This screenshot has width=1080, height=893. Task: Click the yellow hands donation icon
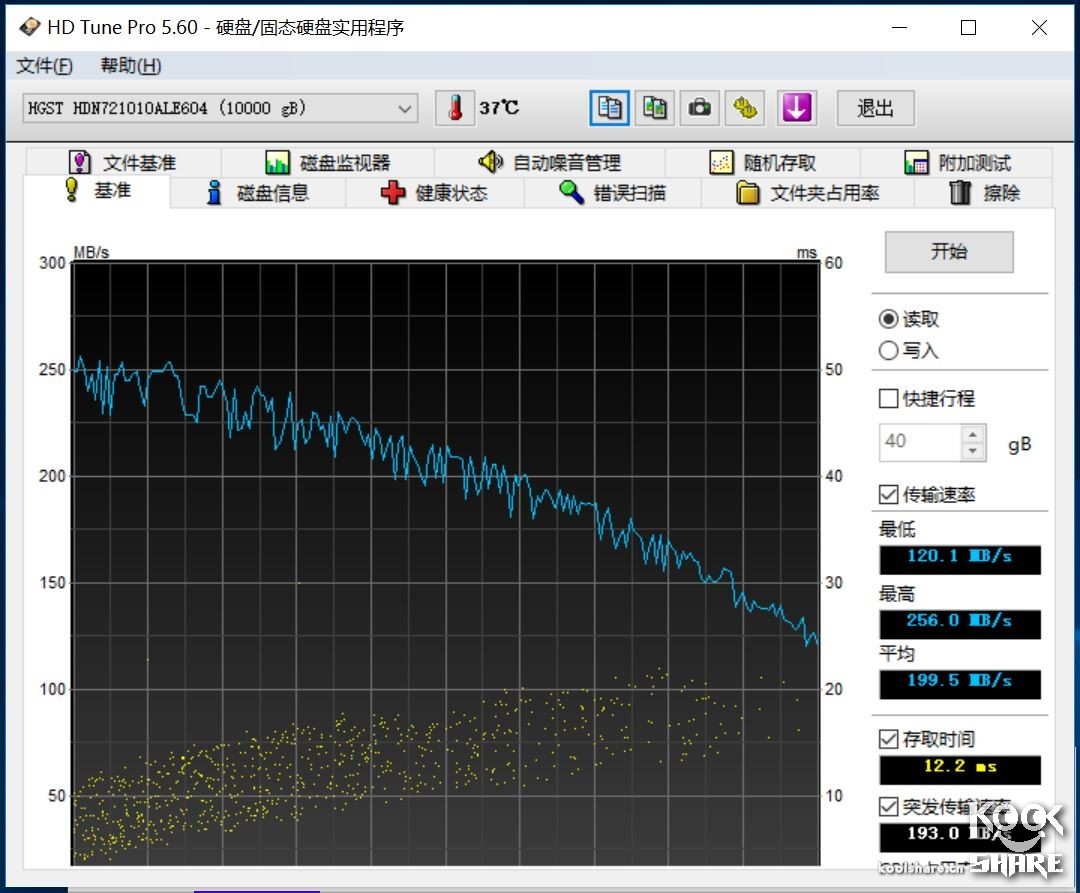[x=744, y=107]
